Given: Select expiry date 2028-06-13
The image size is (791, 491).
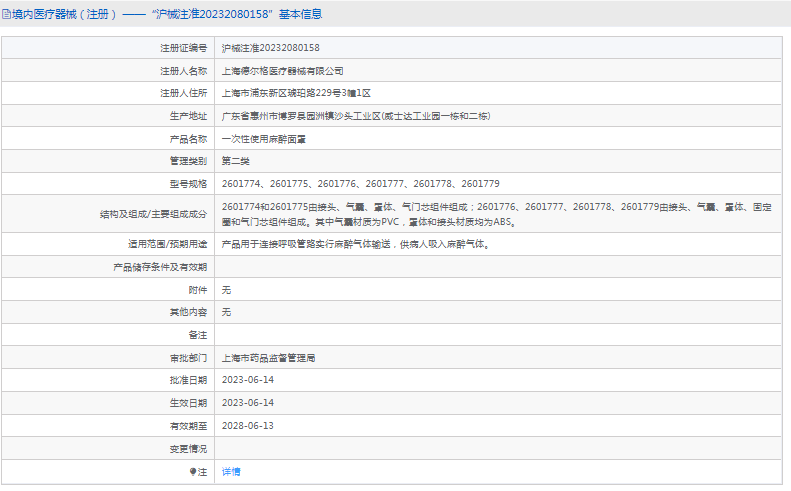Looking at the screenshot, I should pyautogui.click(x=248, y=426).
